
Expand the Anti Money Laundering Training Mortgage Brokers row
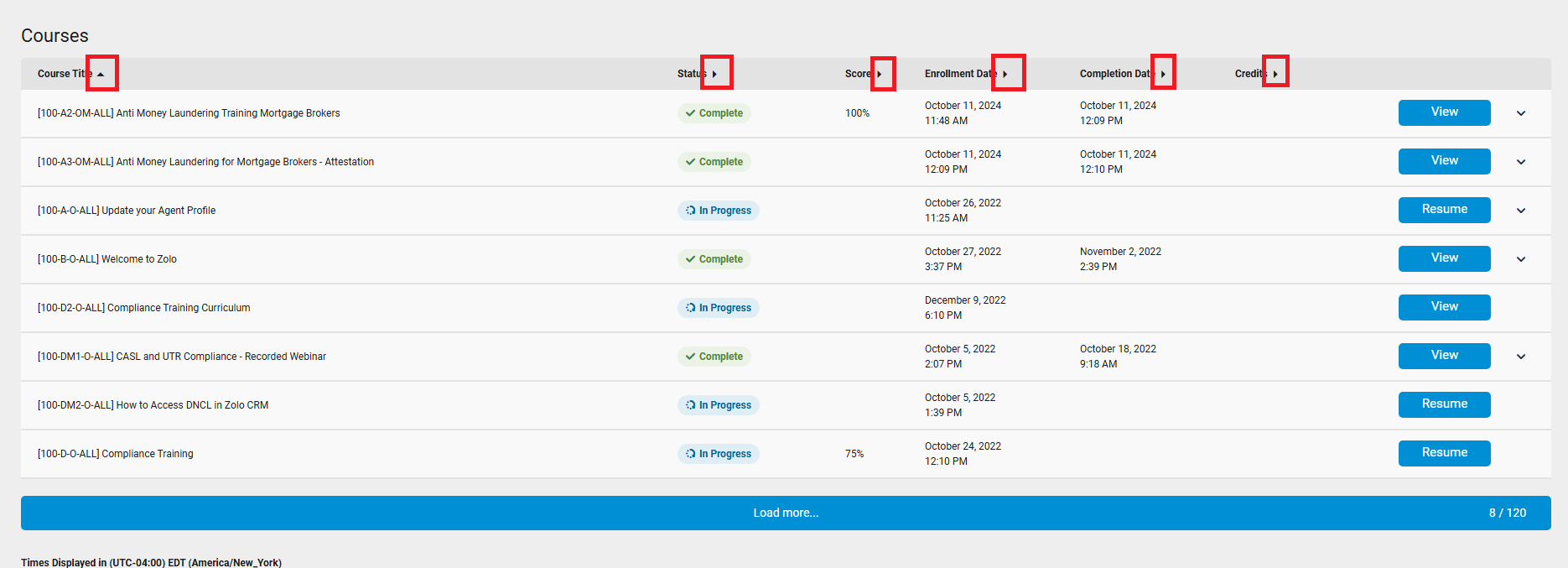click(x=1521, y=113)
